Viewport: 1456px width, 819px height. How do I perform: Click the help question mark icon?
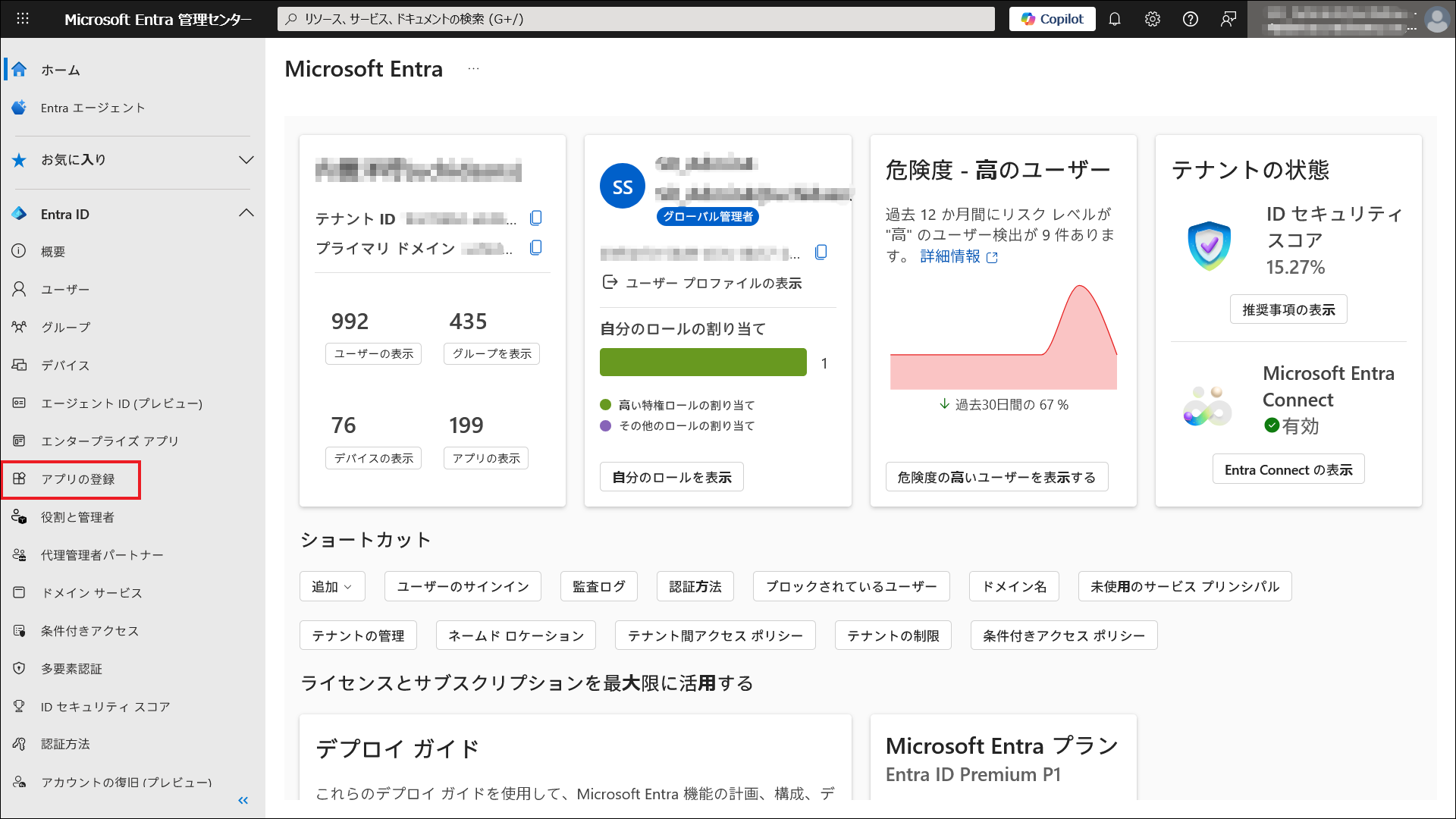point(1190,19)
